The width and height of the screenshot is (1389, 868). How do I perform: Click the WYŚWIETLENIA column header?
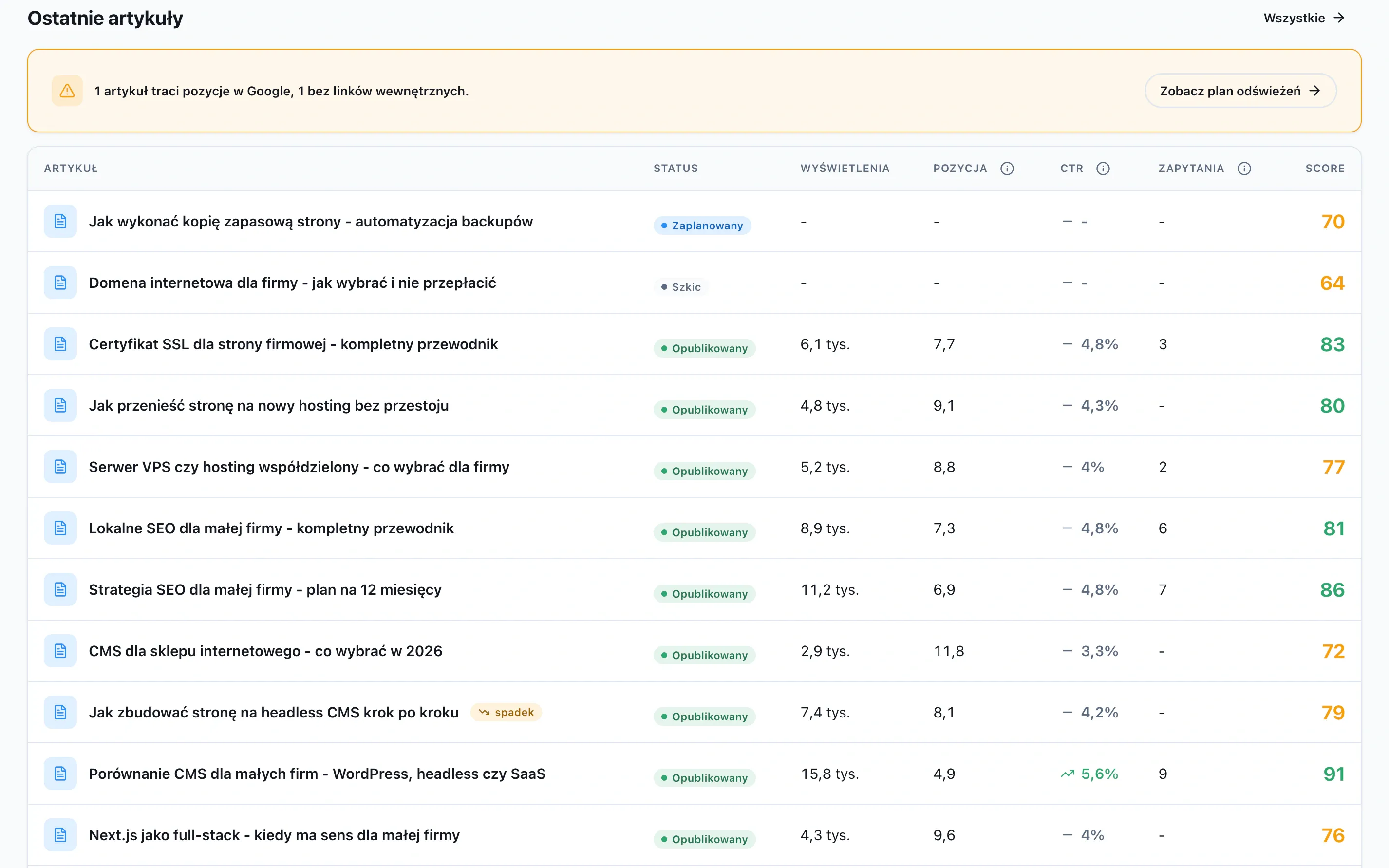pyautogui.click(x=845, y=168)
